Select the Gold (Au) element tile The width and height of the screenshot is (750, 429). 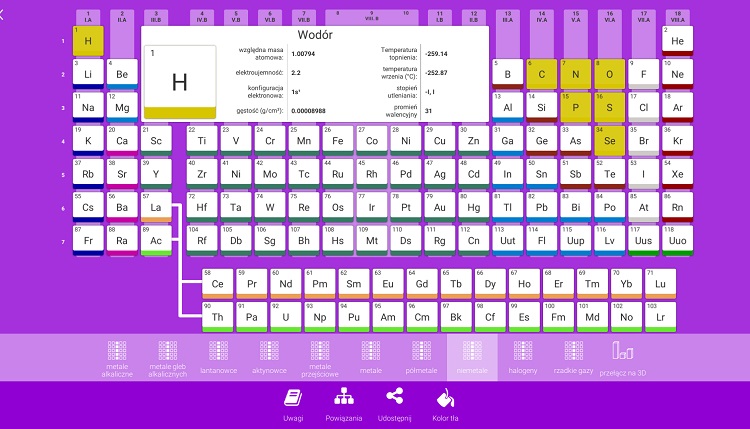click(440, 208)
